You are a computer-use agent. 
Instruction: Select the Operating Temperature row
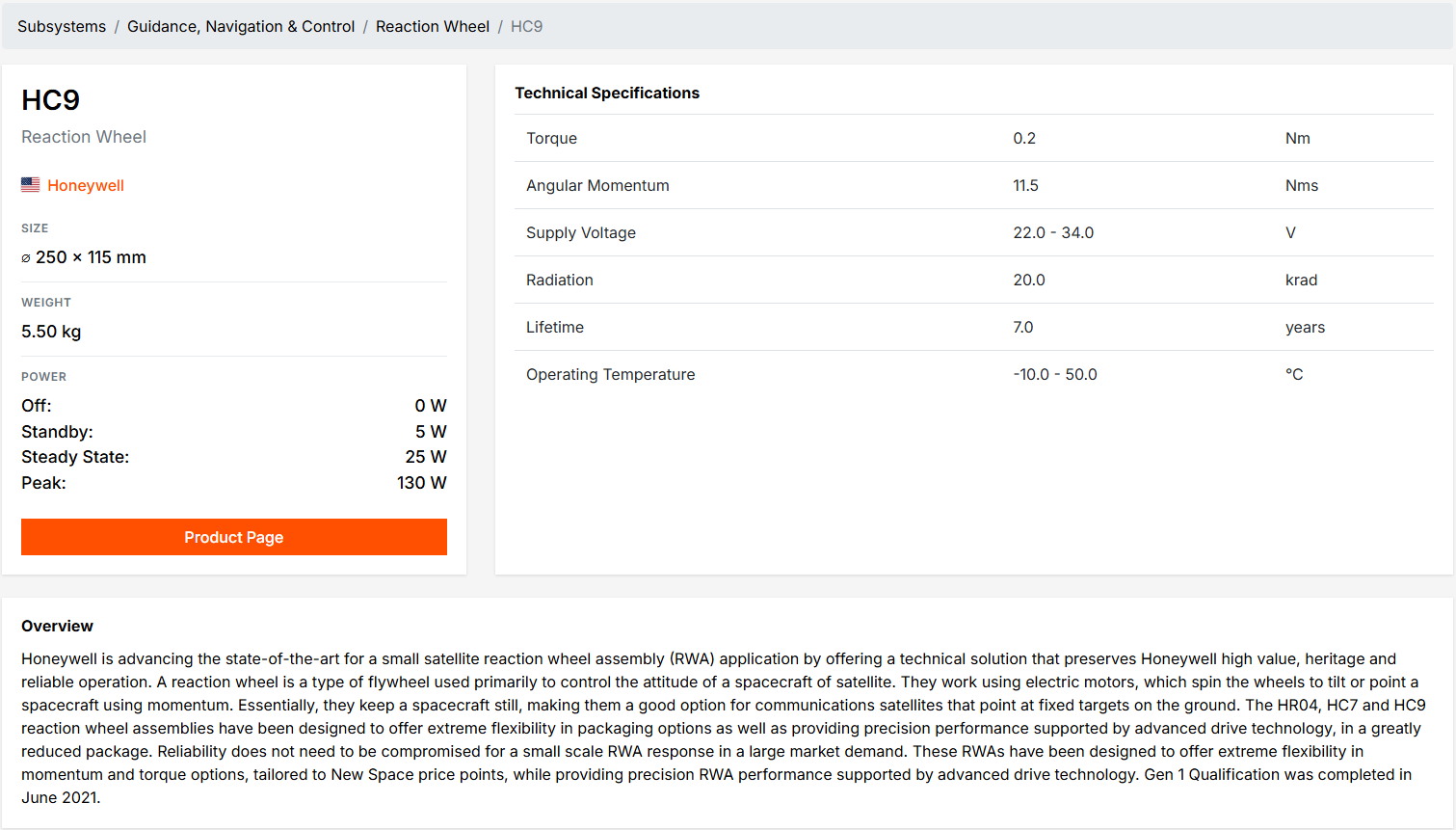click(x=610, y=374)
